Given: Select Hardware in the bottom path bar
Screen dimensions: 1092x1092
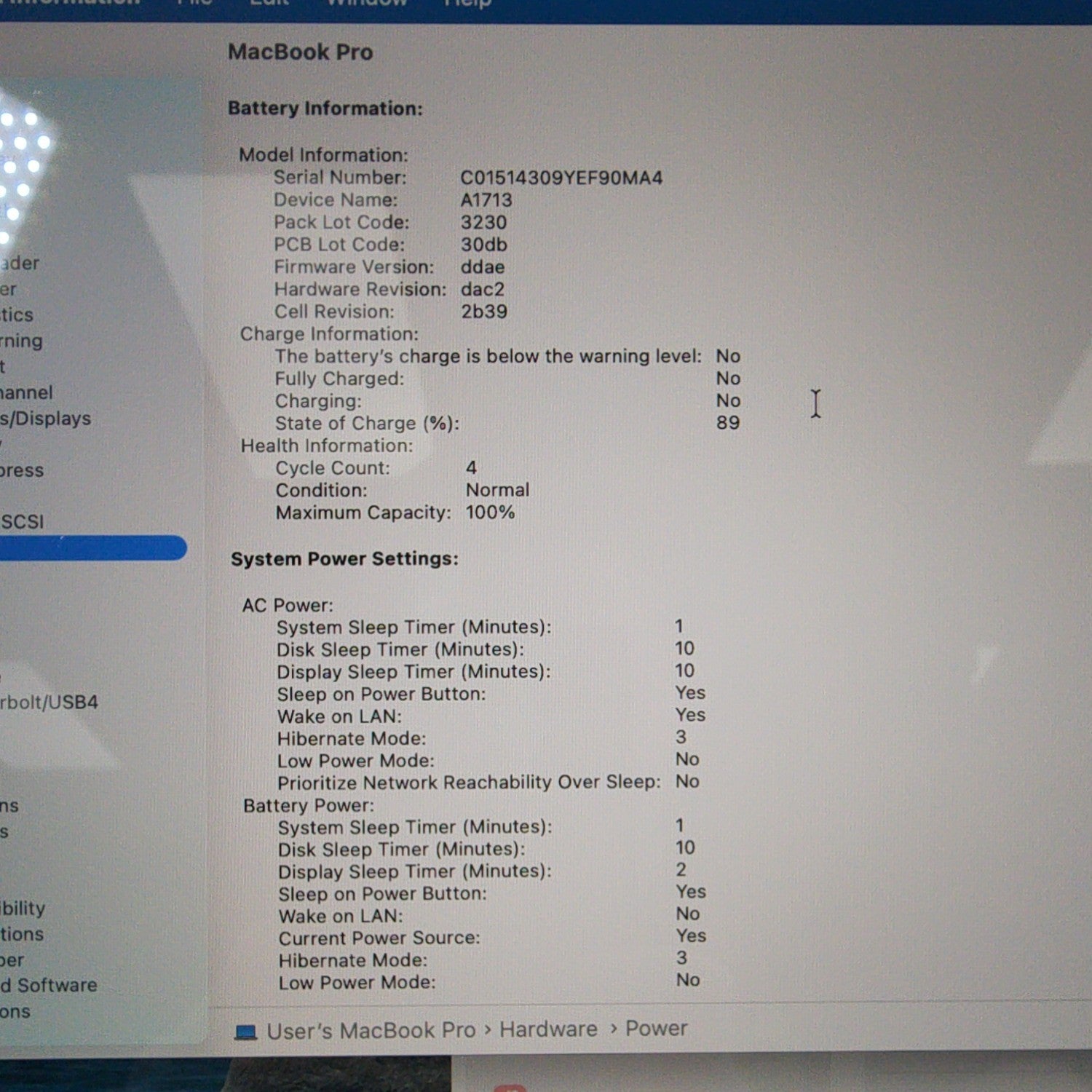Looking at the screenshot, I should pyautogui.click(x=548, y=1029).
